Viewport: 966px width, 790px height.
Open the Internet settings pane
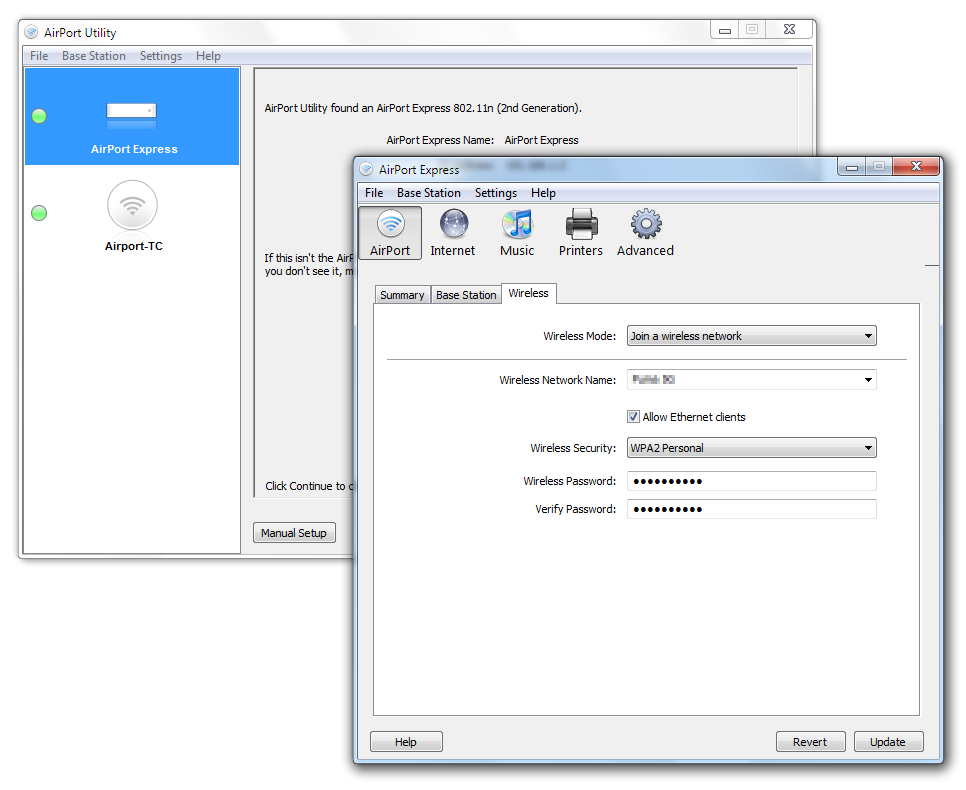point(453,233)
